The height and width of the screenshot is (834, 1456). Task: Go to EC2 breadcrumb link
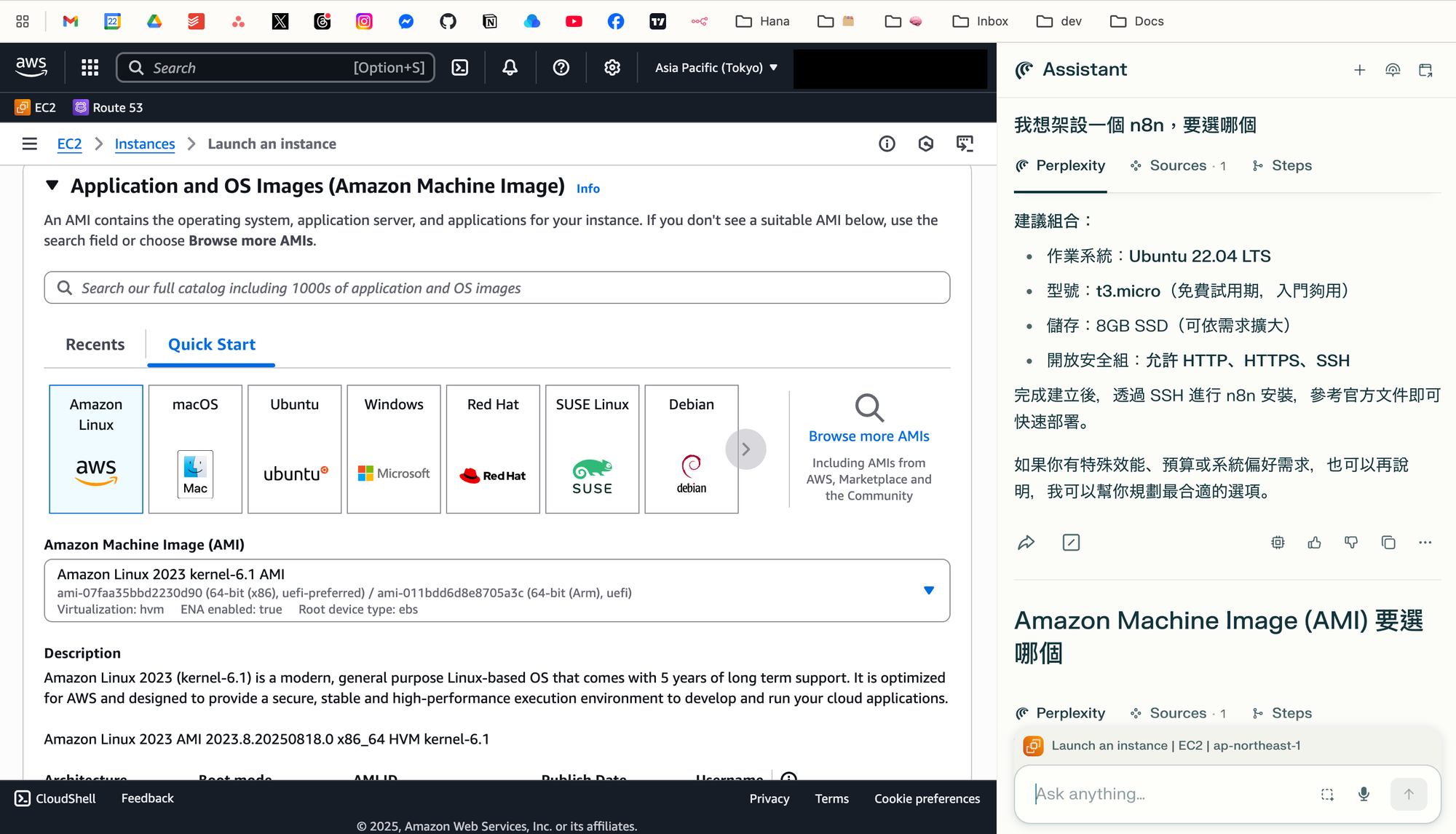(x=69, y=143)
